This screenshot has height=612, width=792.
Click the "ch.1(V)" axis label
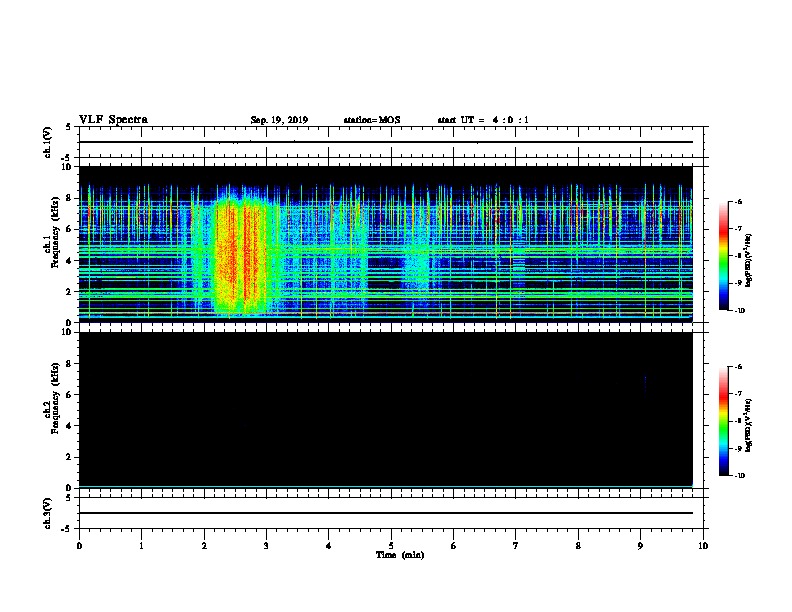tap(47, 142)
